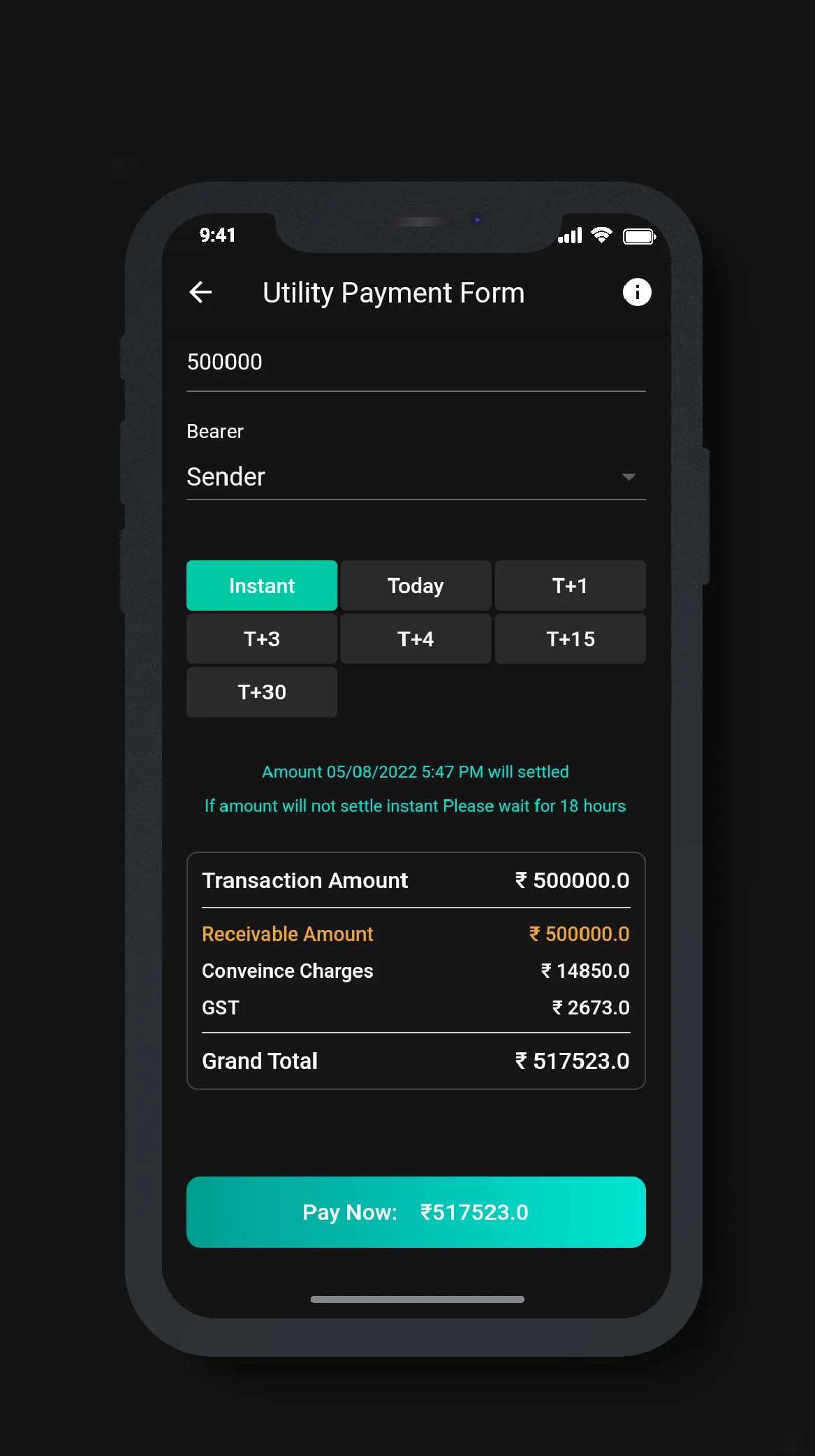Choose the T+3 settlement option
This screenshot has width=815, height=1456.
pyautogui.click(x=262, y=639)
